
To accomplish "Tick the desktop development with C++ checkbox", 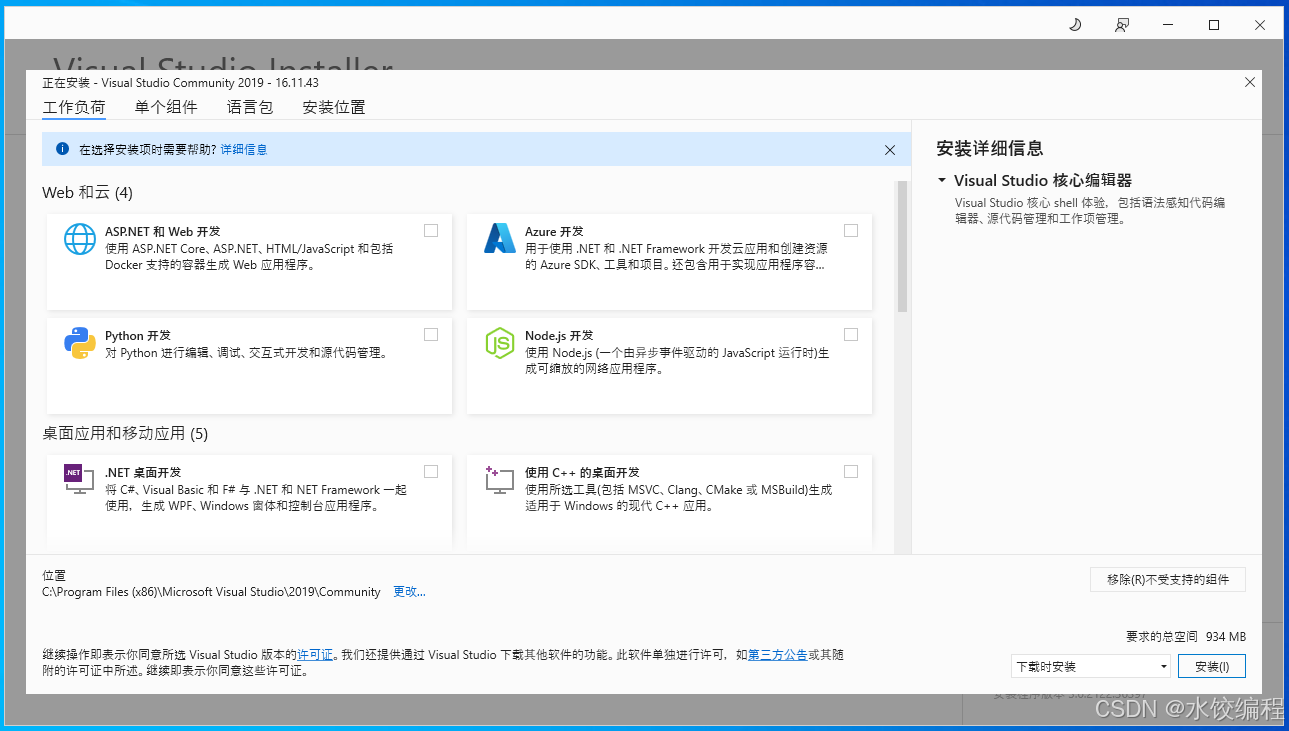I will pos(851,472).
